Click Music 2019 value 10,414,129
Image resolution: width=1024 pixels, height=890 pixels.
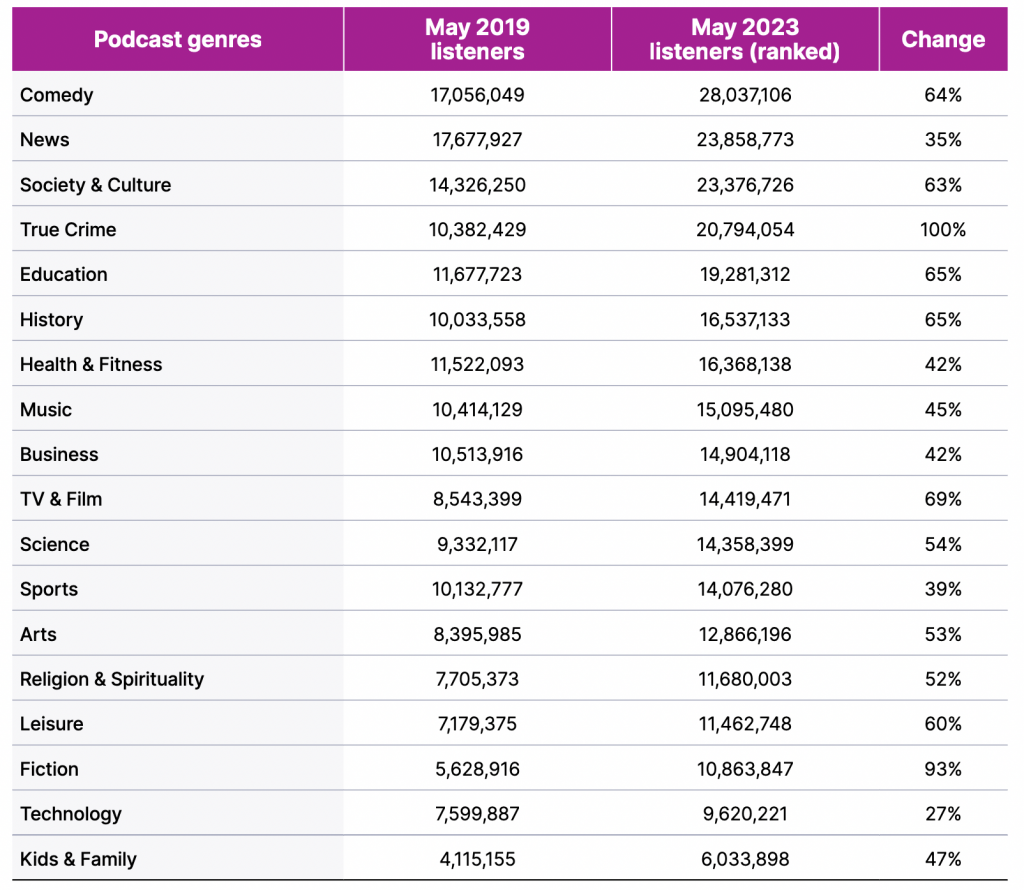point(477,409)
